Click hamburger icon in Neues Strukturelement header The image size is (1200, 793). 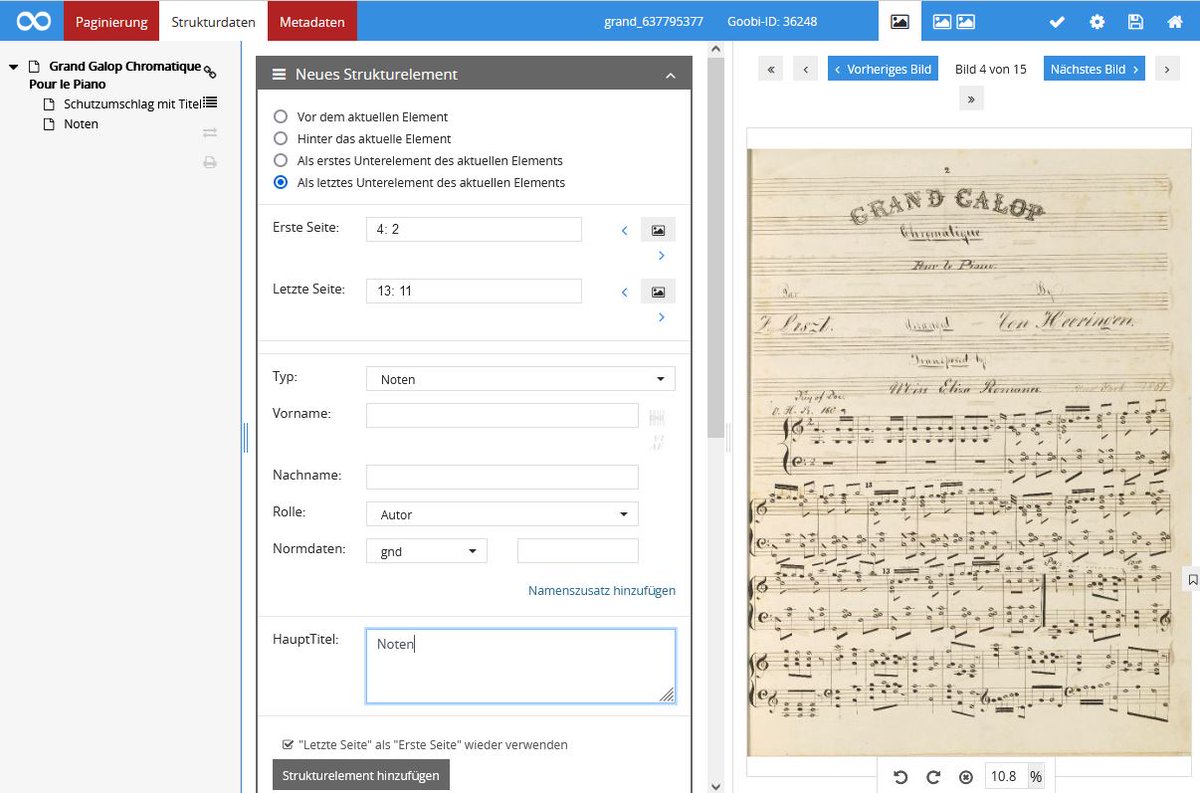(279, 75)
